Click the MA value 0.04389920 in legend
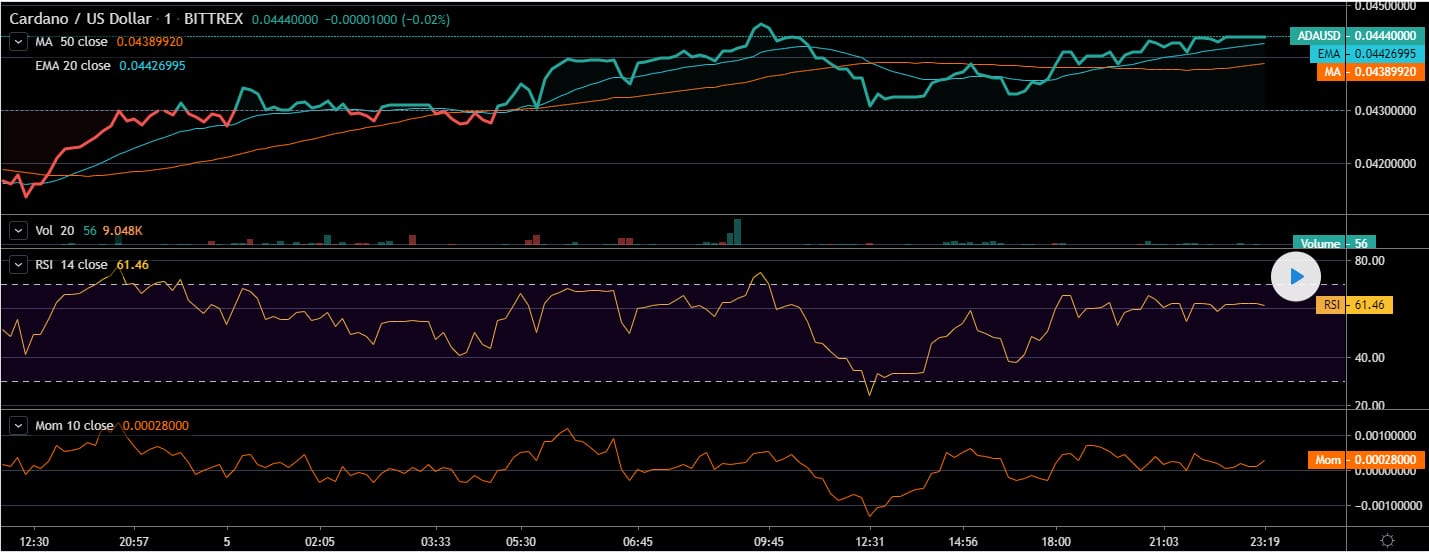 pyautogui.click(x=150, y=42)
